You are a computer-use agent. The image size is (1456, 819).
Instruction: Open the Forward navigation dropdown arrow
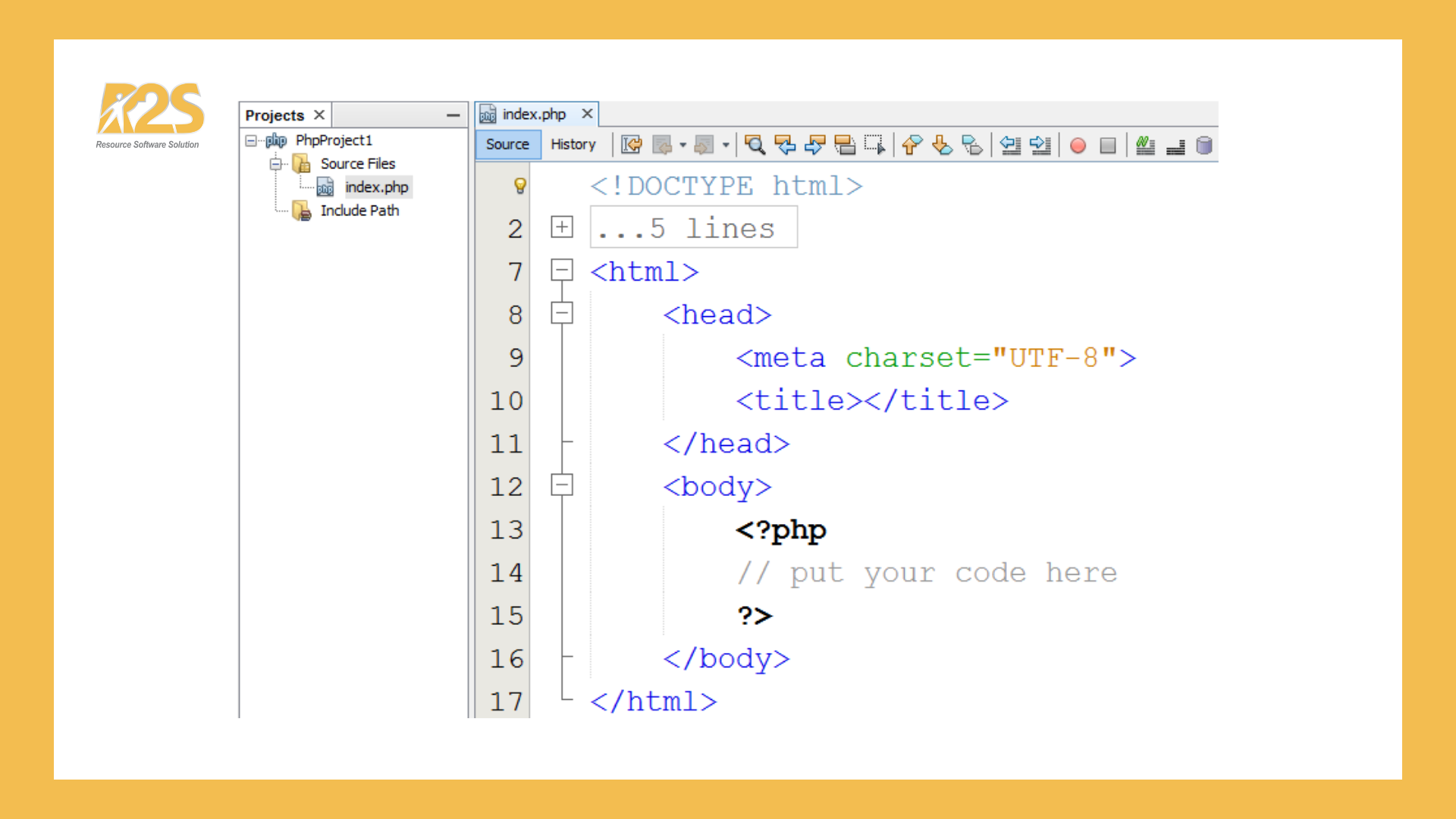click(726, 146)
